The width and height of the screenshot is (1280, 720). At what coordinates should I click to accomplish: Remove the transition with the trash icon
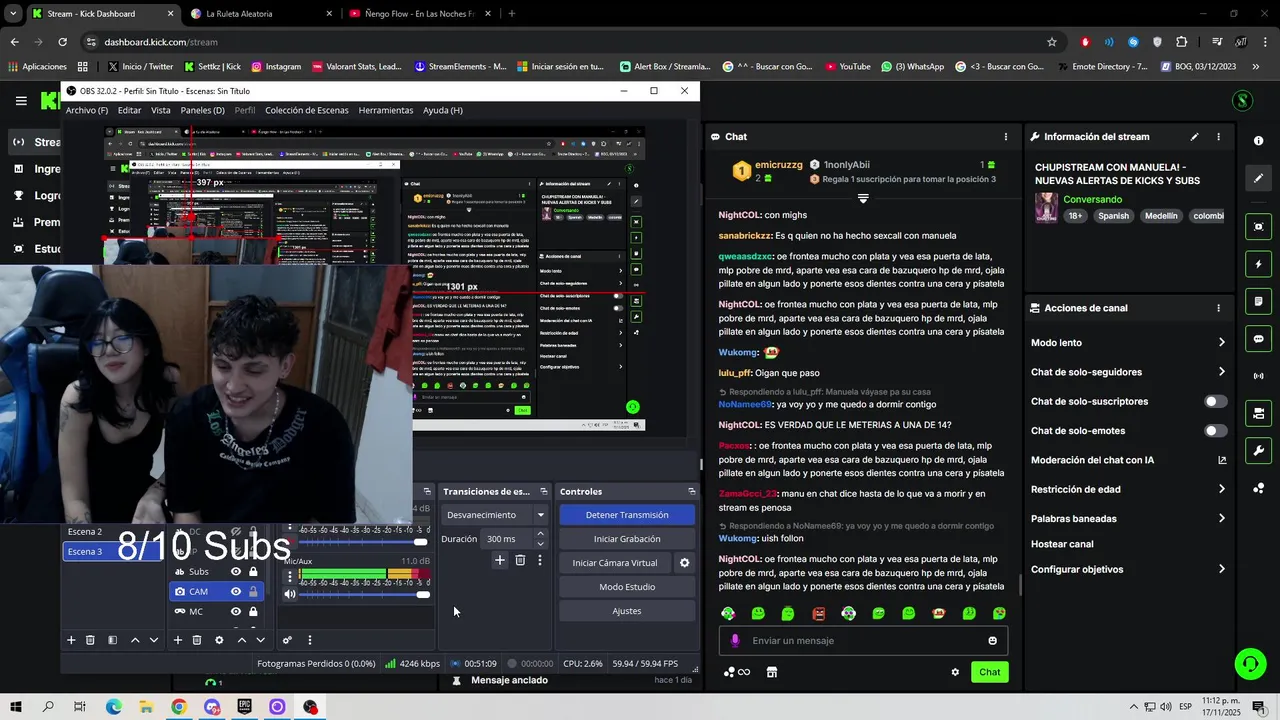pos(520,561)
